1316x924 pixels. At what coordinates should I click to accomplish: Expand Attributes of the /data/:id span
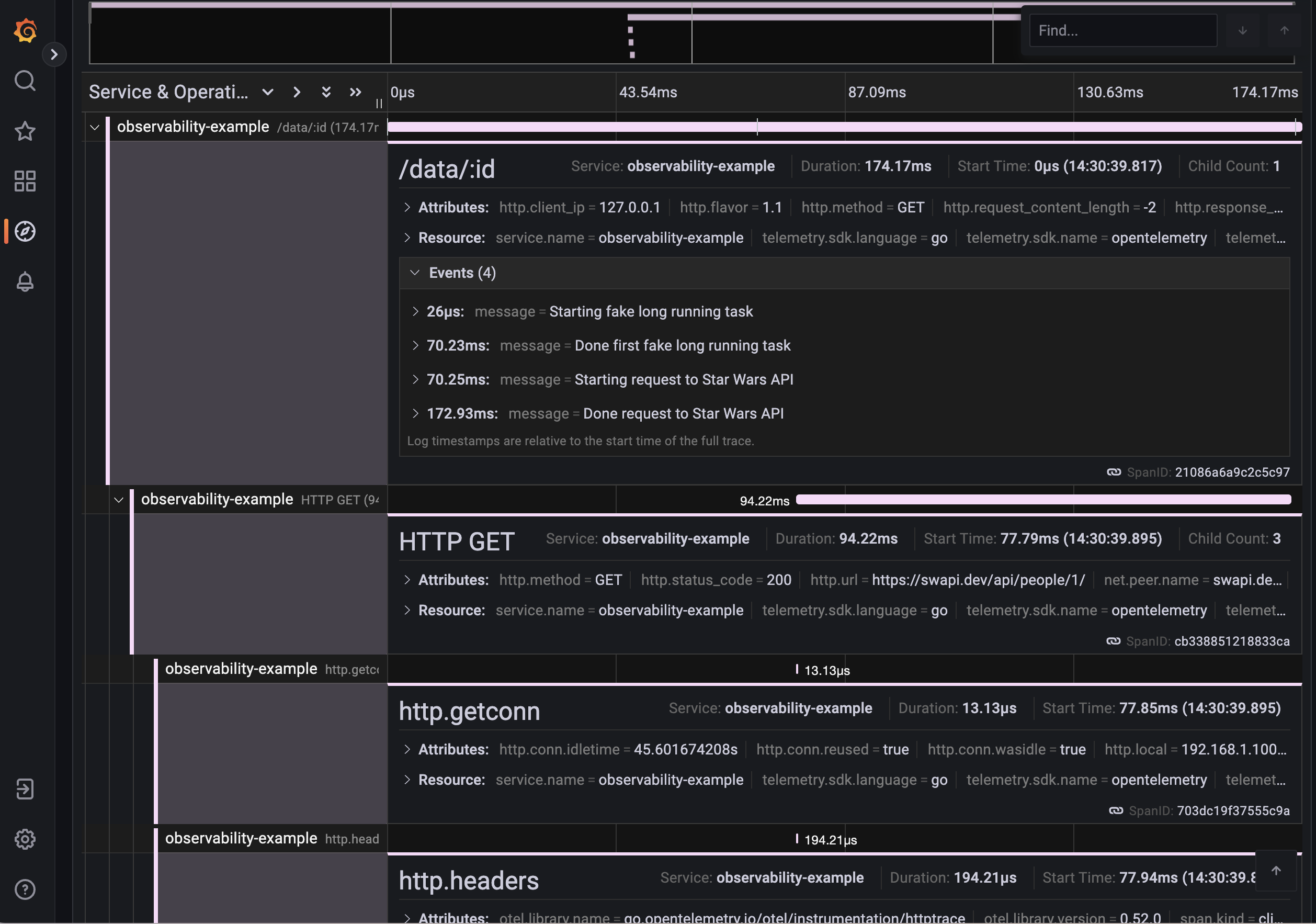point(407,208)
